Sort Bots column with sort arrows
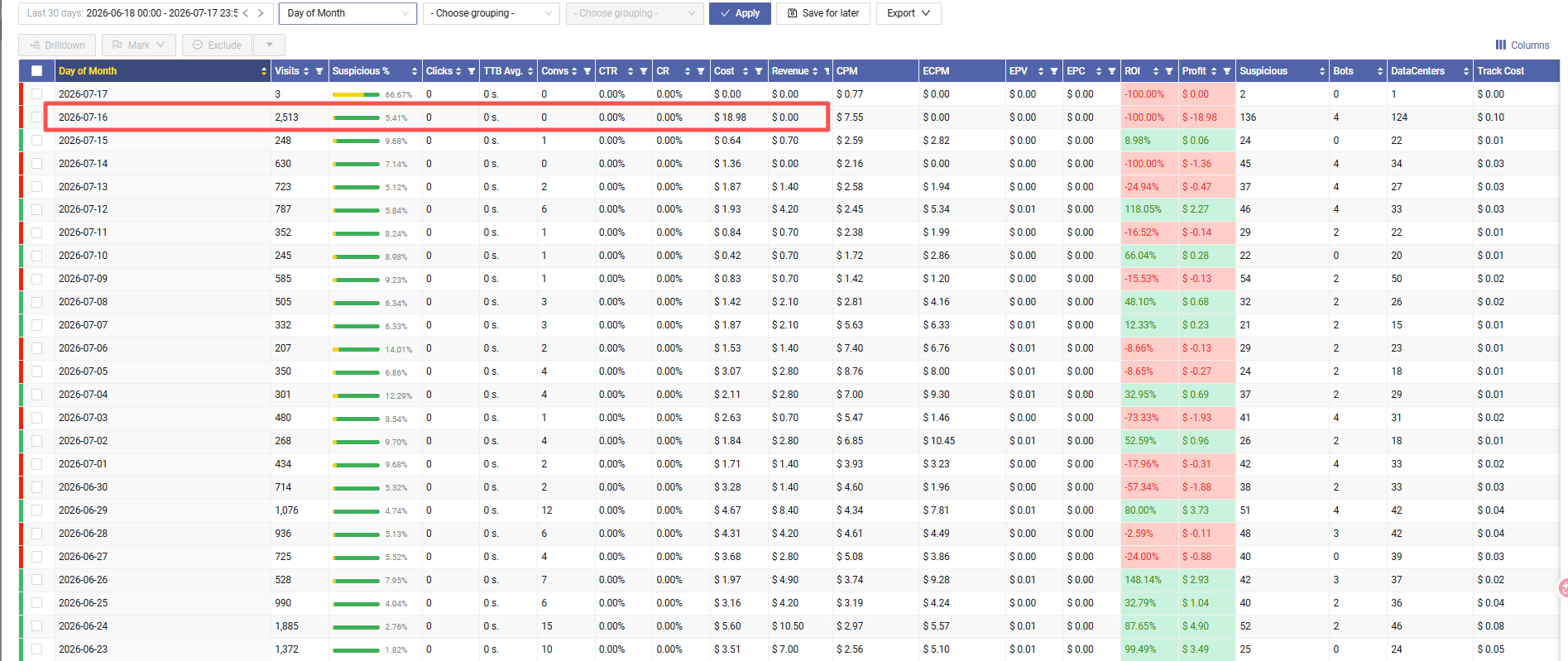The height and width of the screenshot is (661, 1568). (x=1380, y=71)
